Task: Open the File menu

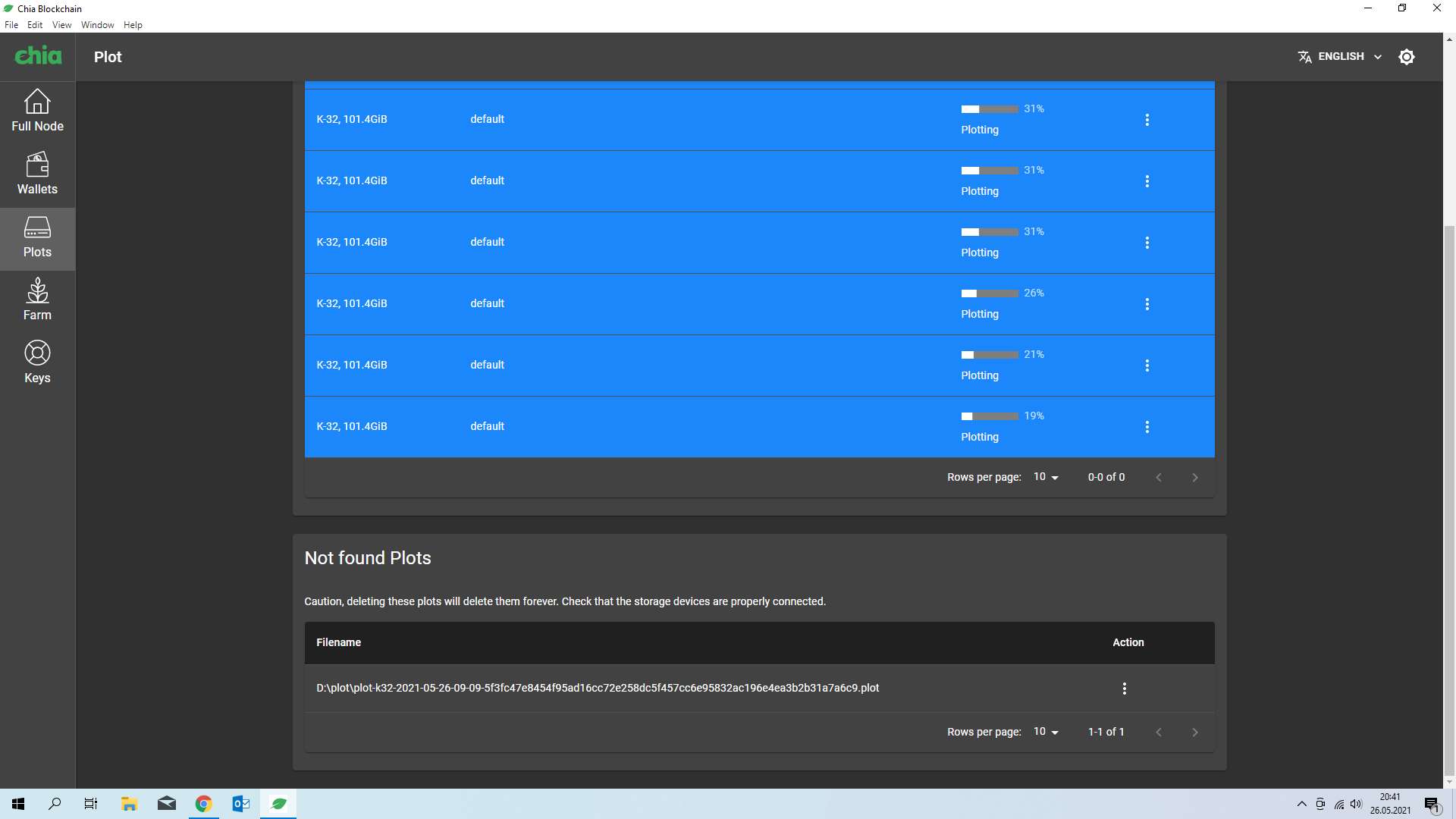Action: pyautogui.click(x=11, y=25)
